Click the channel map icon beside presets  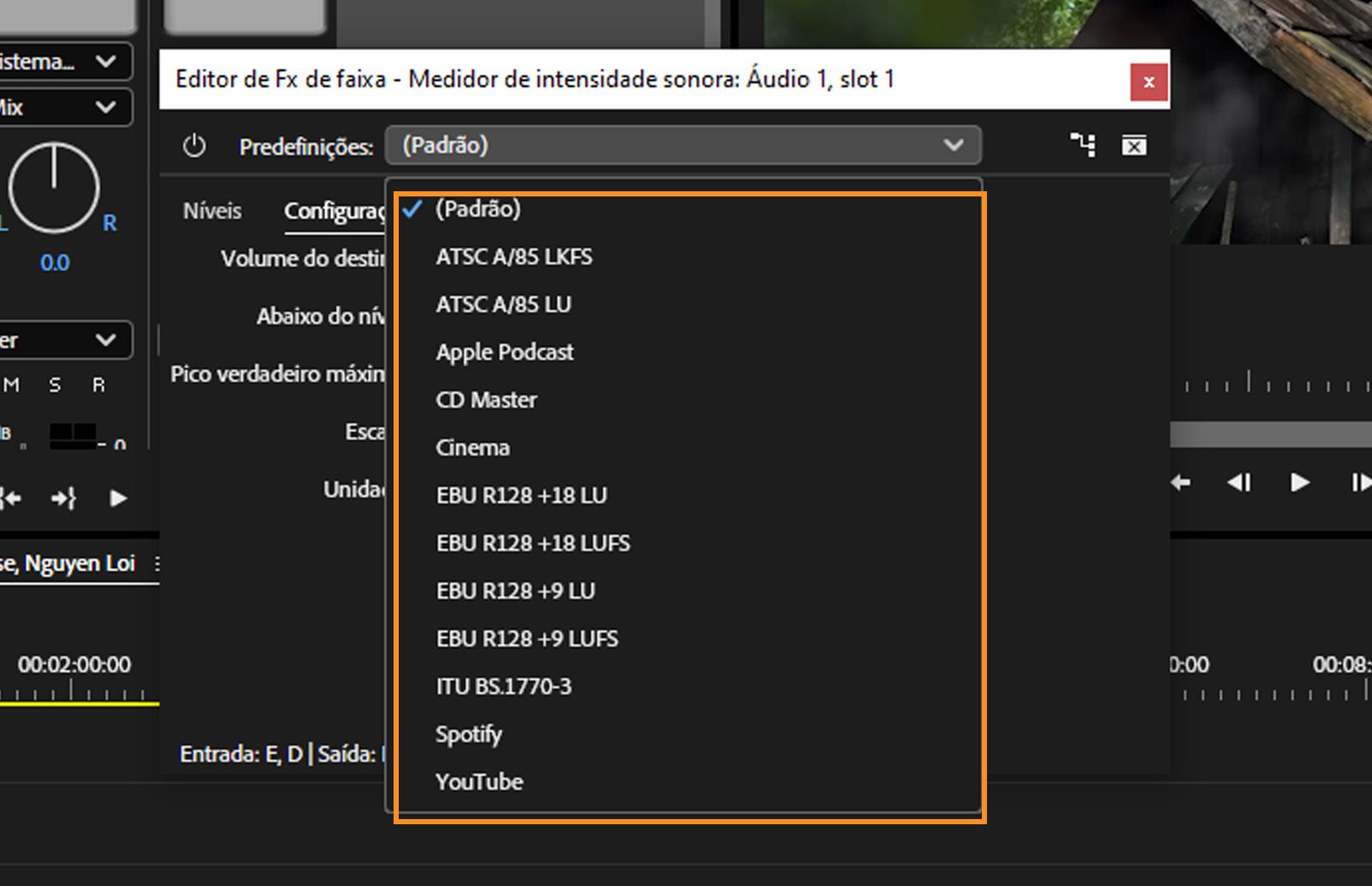(1083, 145)
